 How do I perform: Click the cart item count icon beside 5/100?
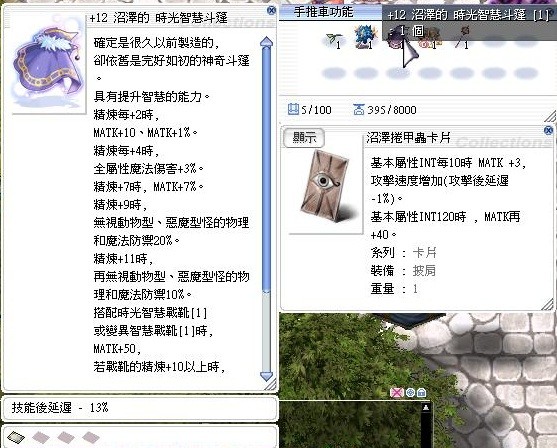293,109
